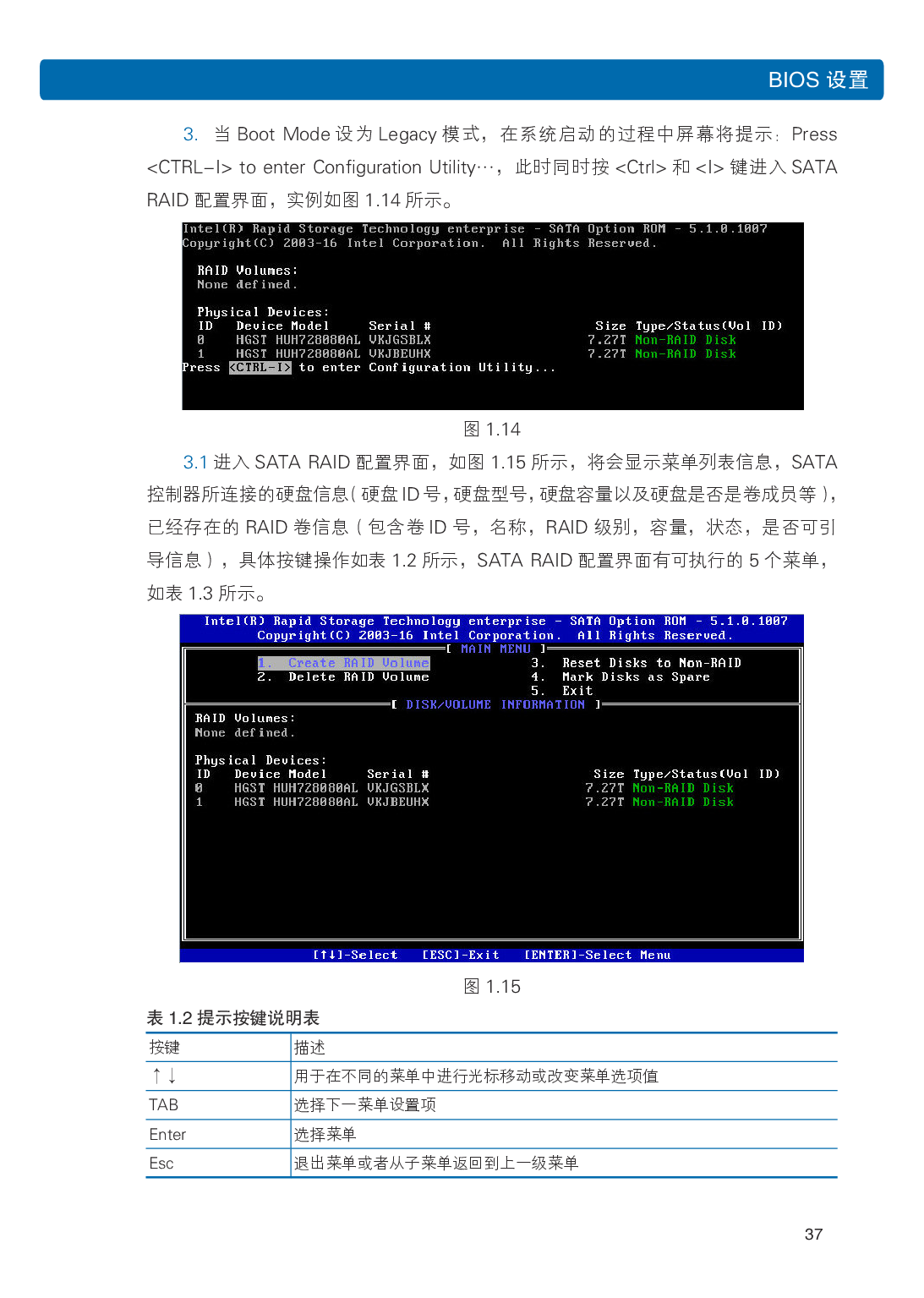Click page number 37
924x1298 pixels.
[813, 1235]
